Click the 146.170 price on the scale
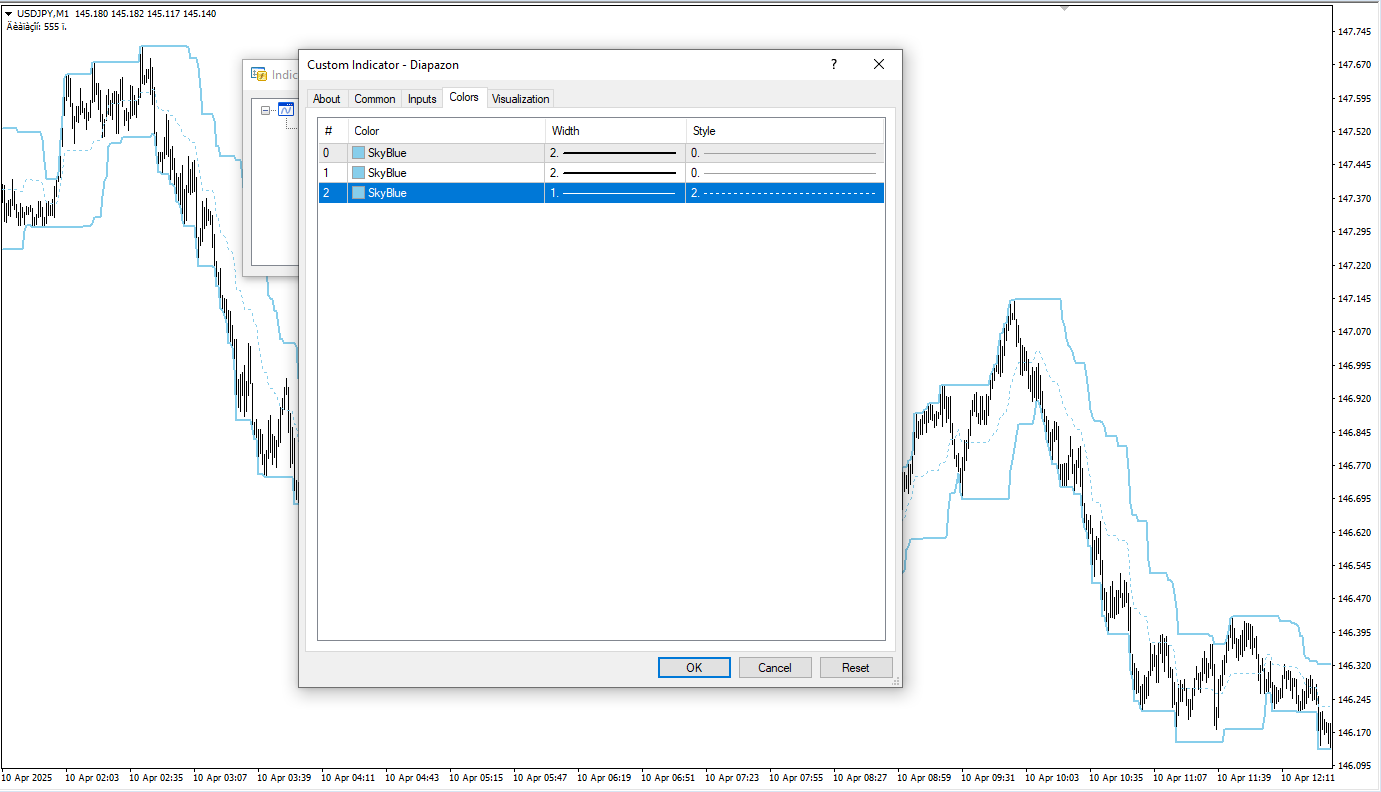 [x=1354, y=732]
